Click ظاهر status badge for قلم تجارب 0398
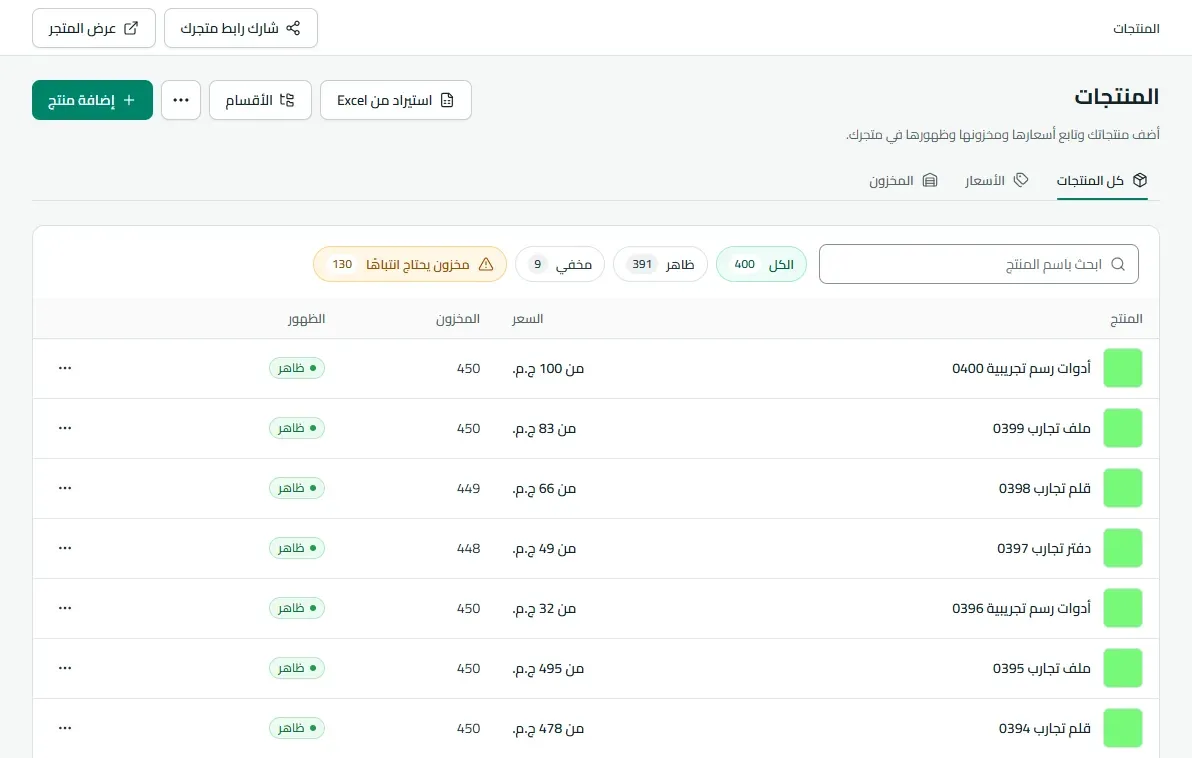 [x=296, y=488]
